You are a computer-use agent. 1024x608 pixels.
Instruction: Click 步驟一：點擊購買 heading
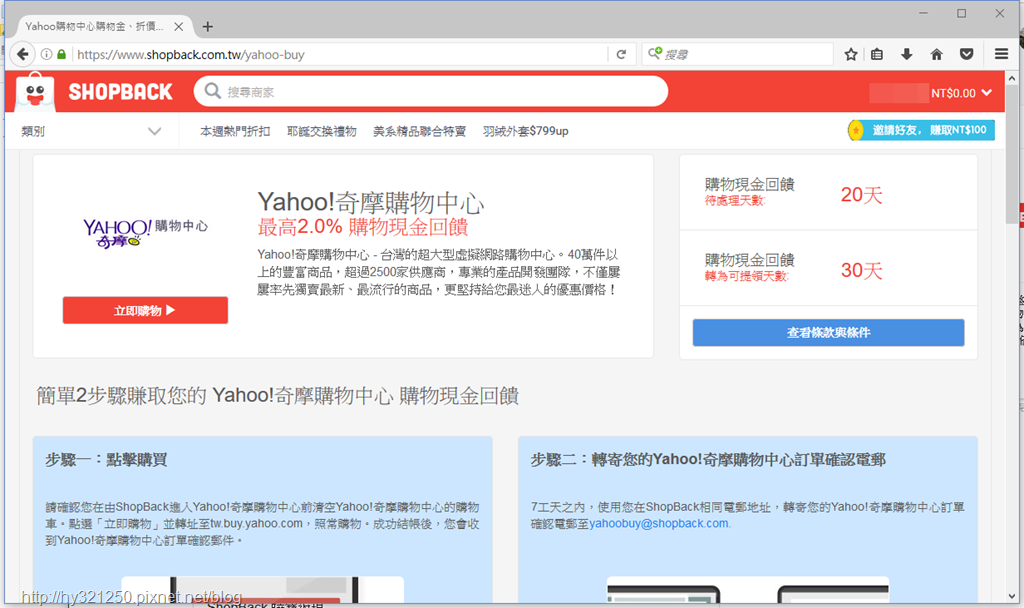point(106,460)
